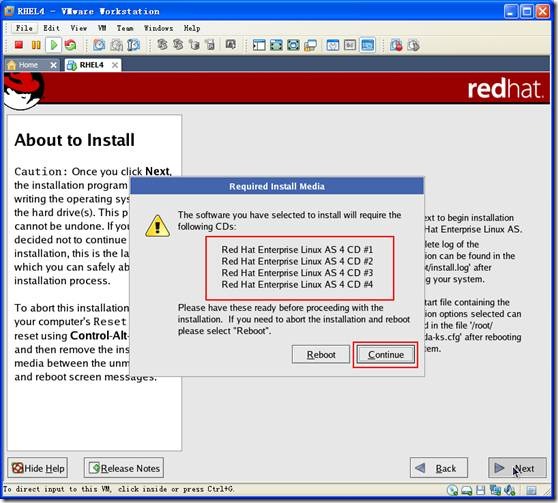Viewport: 558px width, 503px height.
Task: Click the second team power toolbar icon
Action: pyautogui.click(x=178, y=45)
